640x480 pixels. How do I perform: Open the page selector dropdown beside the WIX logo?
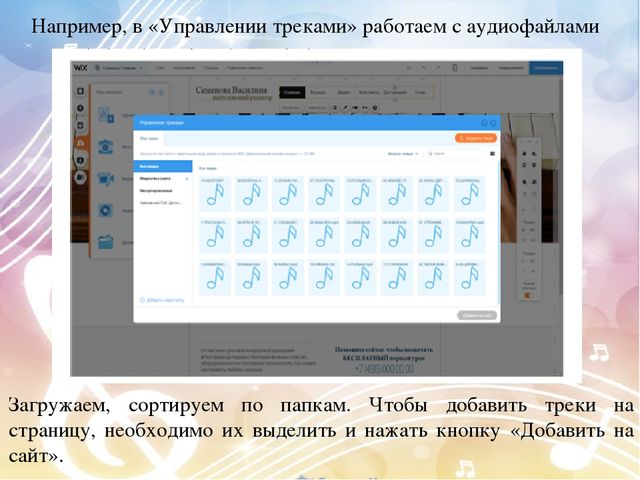point(119,68)
